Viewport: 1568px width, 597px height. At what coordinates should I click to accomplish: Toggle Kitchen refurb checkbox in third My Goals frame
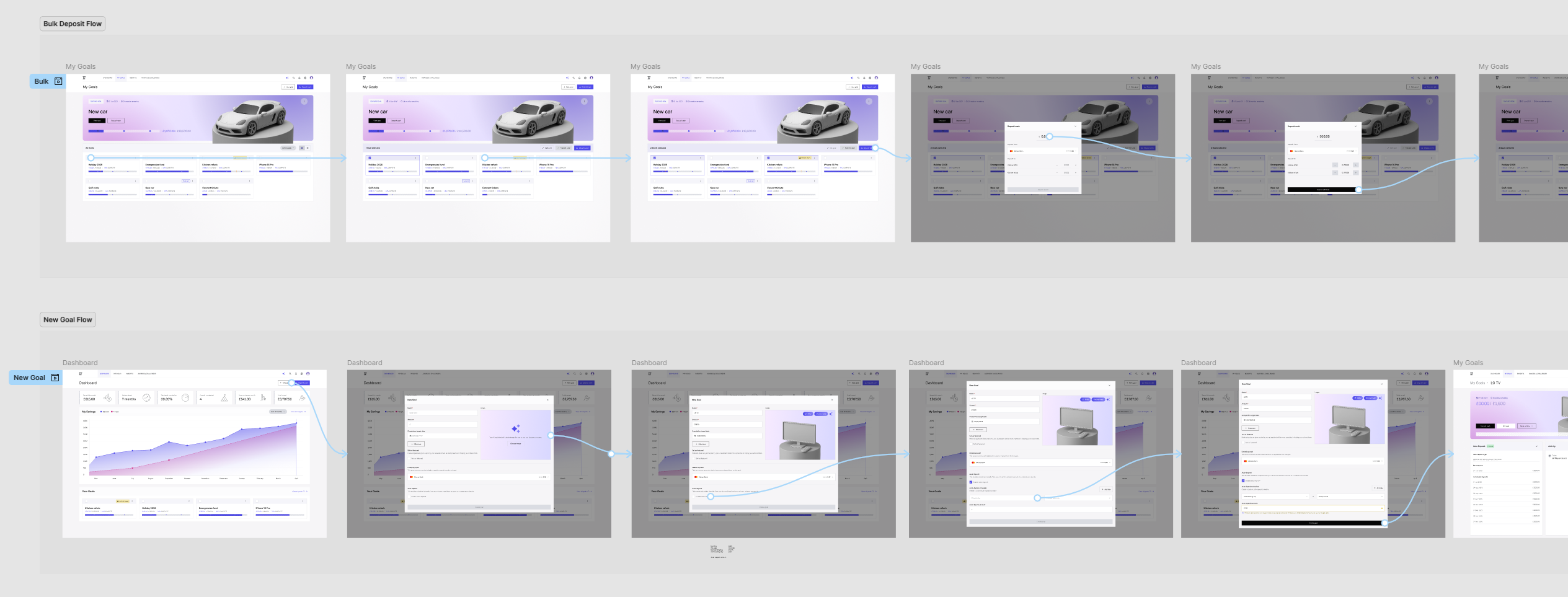(768, 158)
